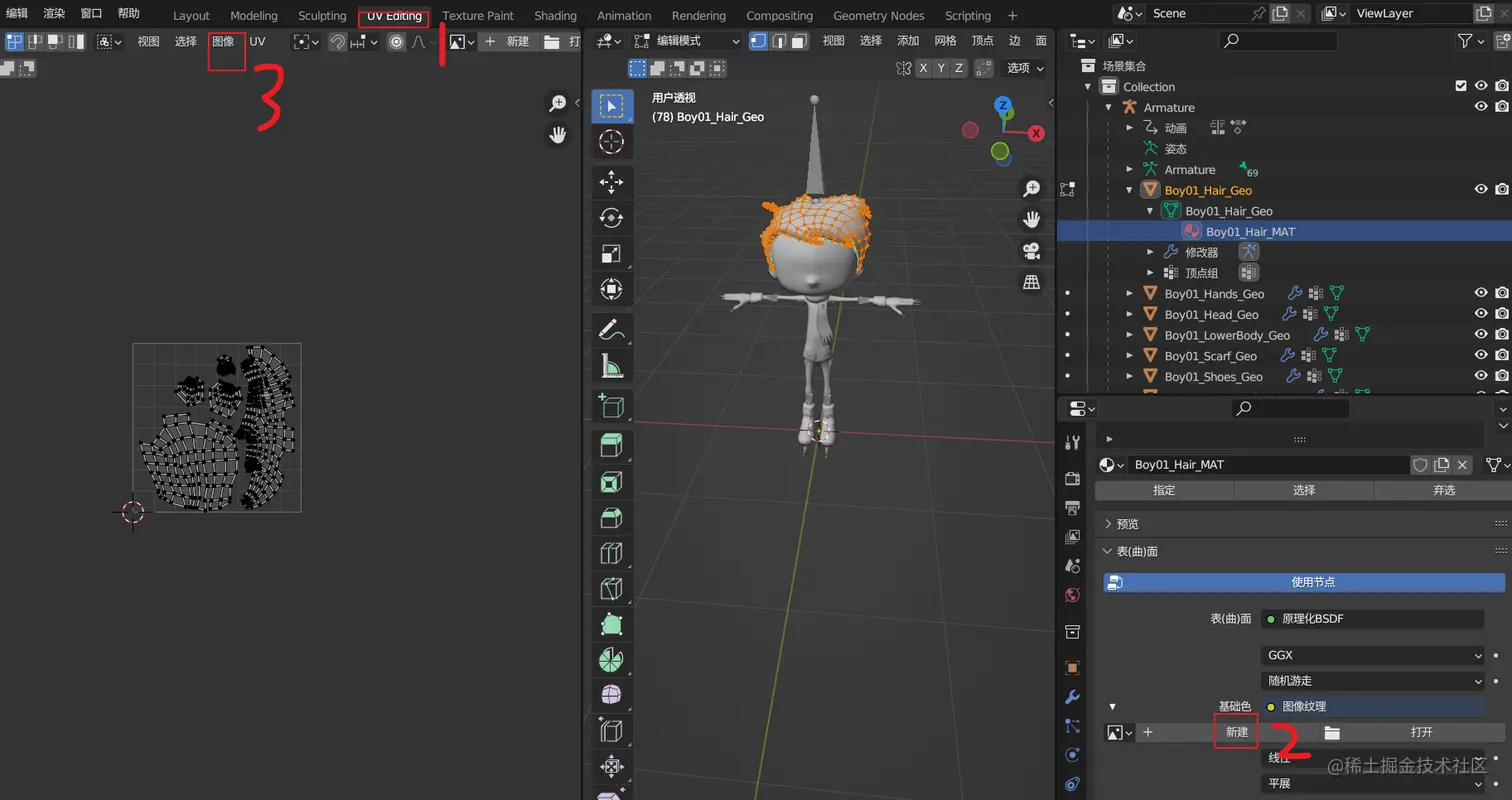This screenshot has height=800, width=1512.
Task: Select the Smooth vertices tool
Action: (x=611, y=694)
